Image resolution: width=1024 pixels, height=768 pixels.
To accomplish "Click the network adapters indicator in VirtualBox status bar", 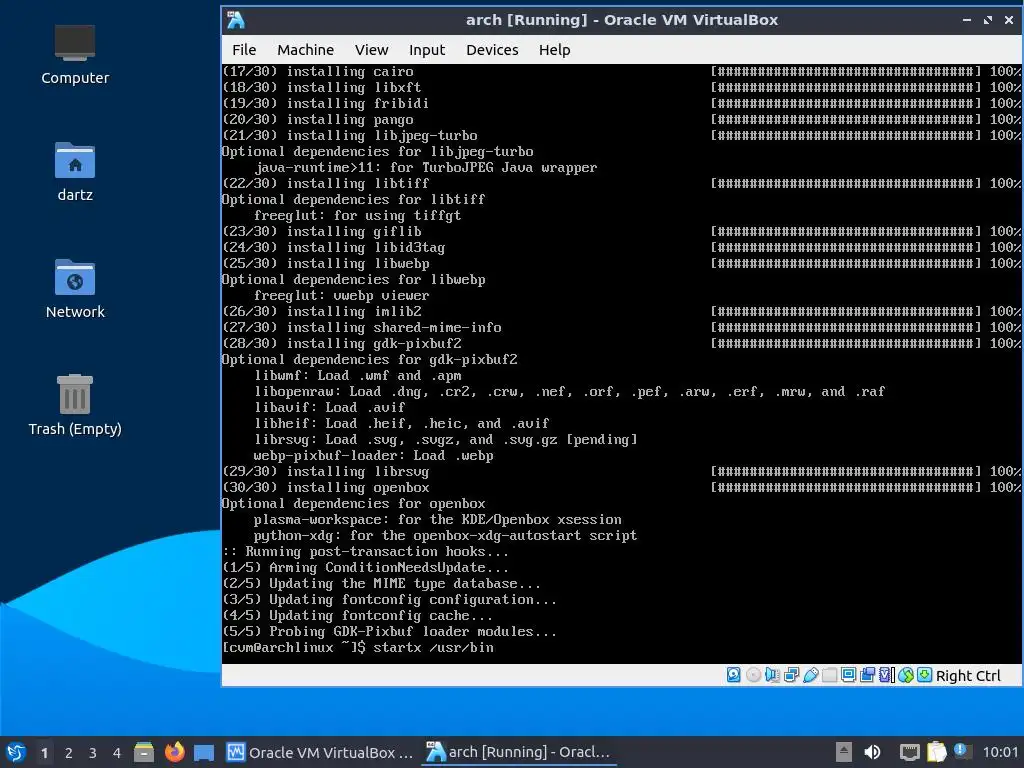I will [x=792, y=675].
